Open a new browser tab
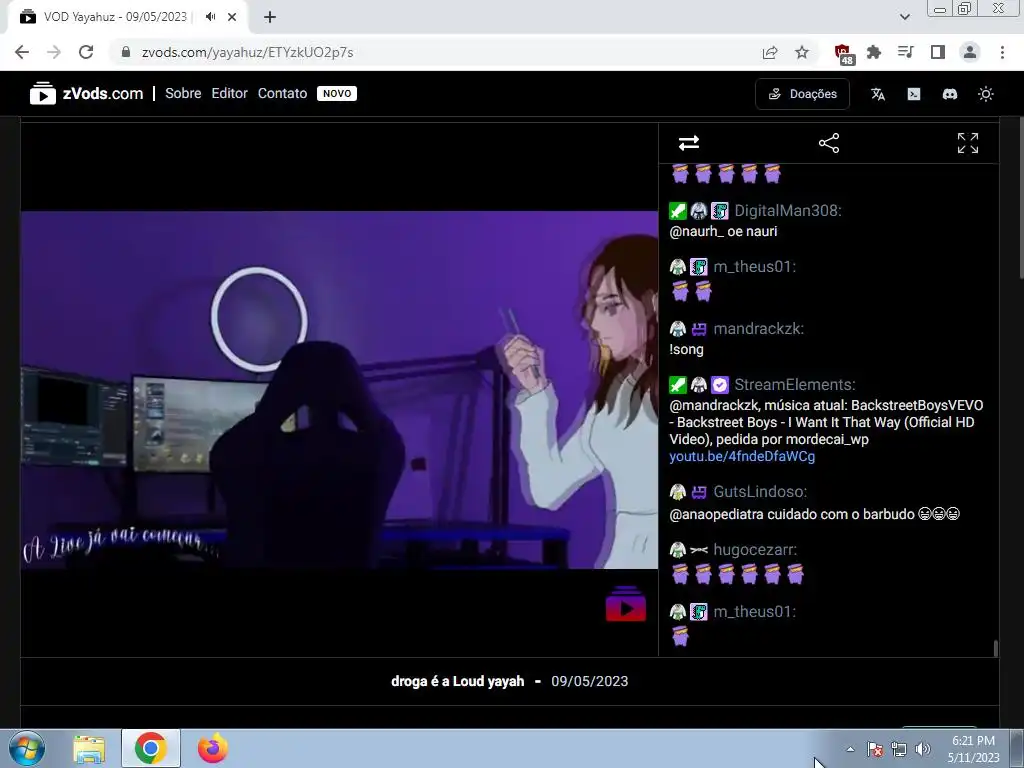1024x768 pixels. tap(270, 17)
